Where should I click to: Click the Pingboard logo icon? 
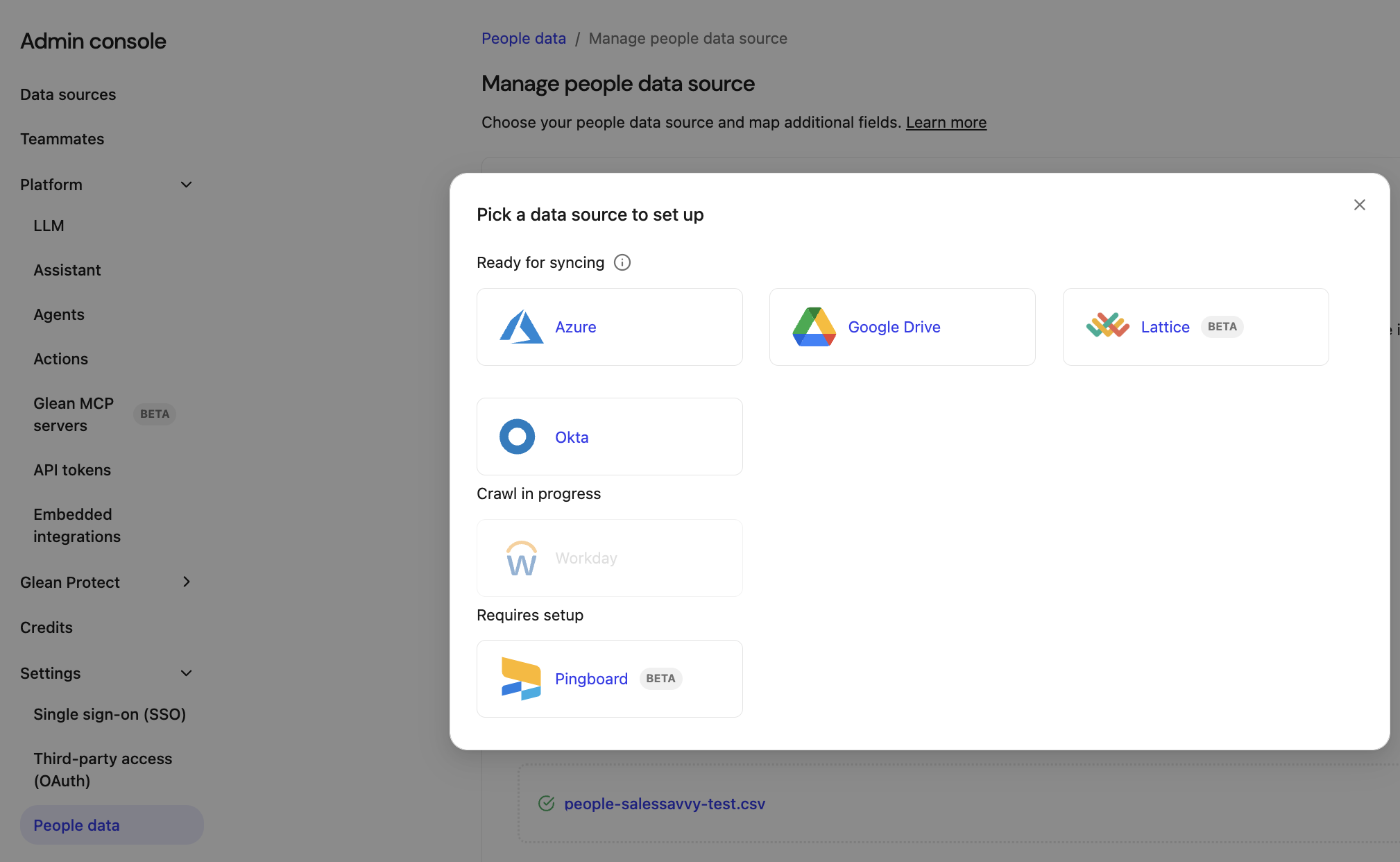pyautogui.click(x=521, y=678)
